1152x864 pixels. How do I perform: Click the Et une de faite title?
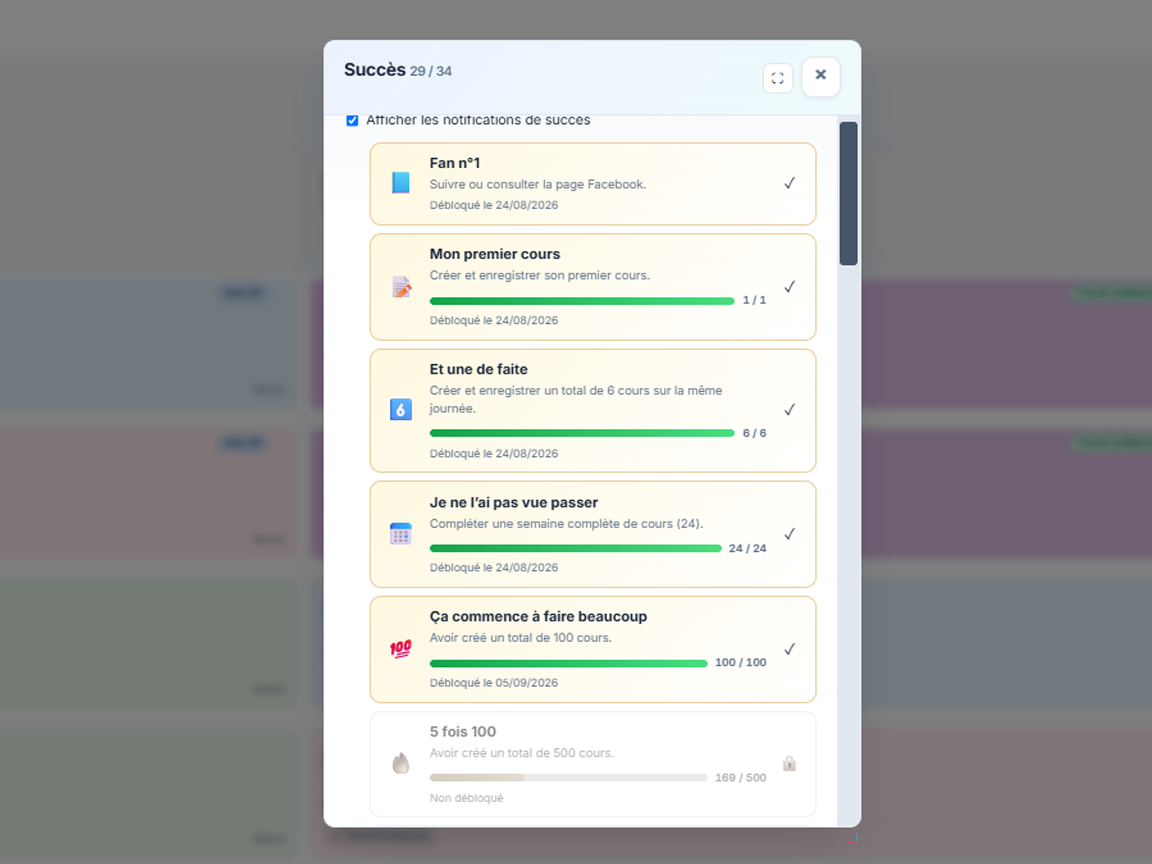click(478, 370)
